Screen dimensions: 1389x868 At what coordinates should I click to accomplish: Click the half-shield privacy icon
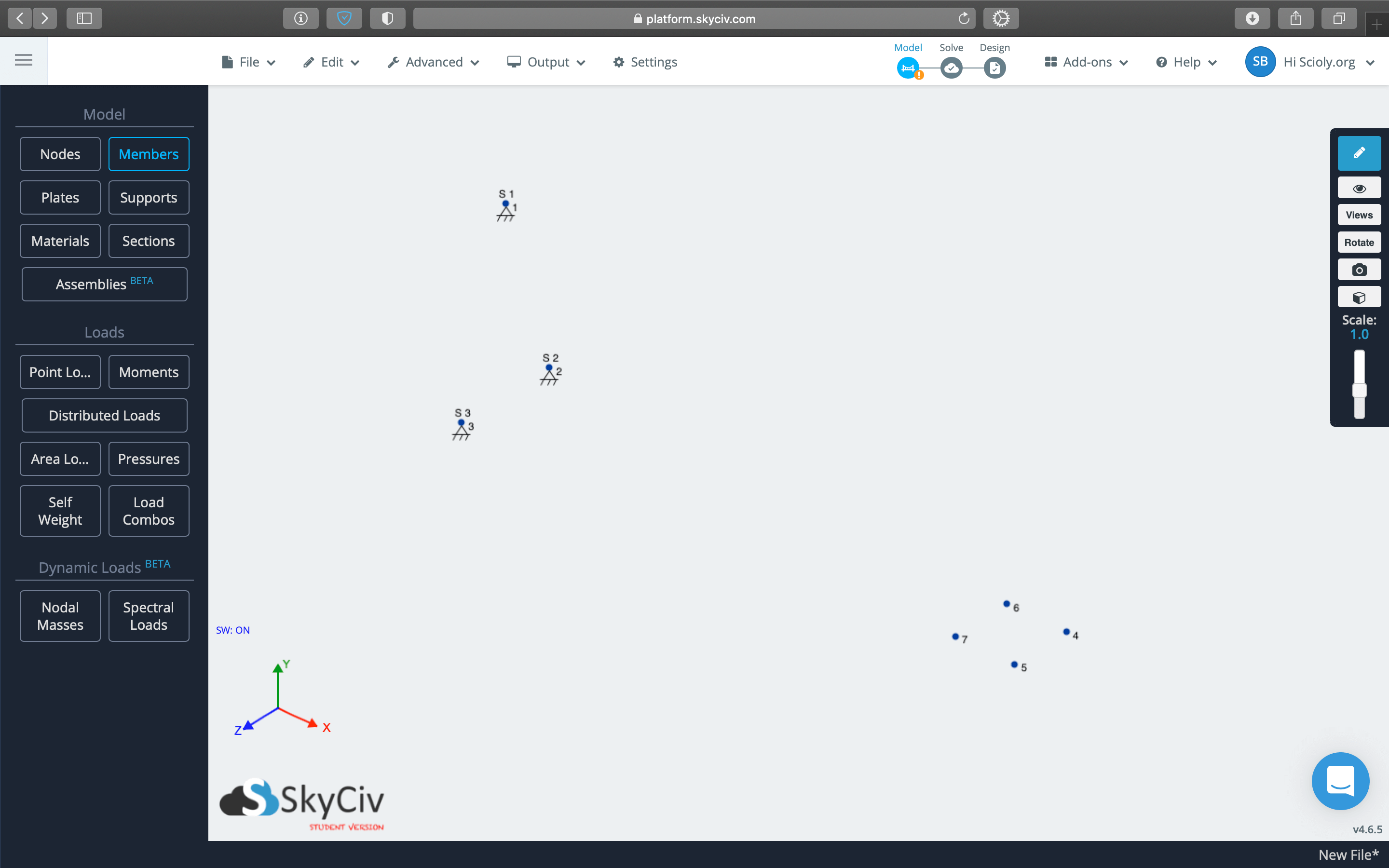387,18
